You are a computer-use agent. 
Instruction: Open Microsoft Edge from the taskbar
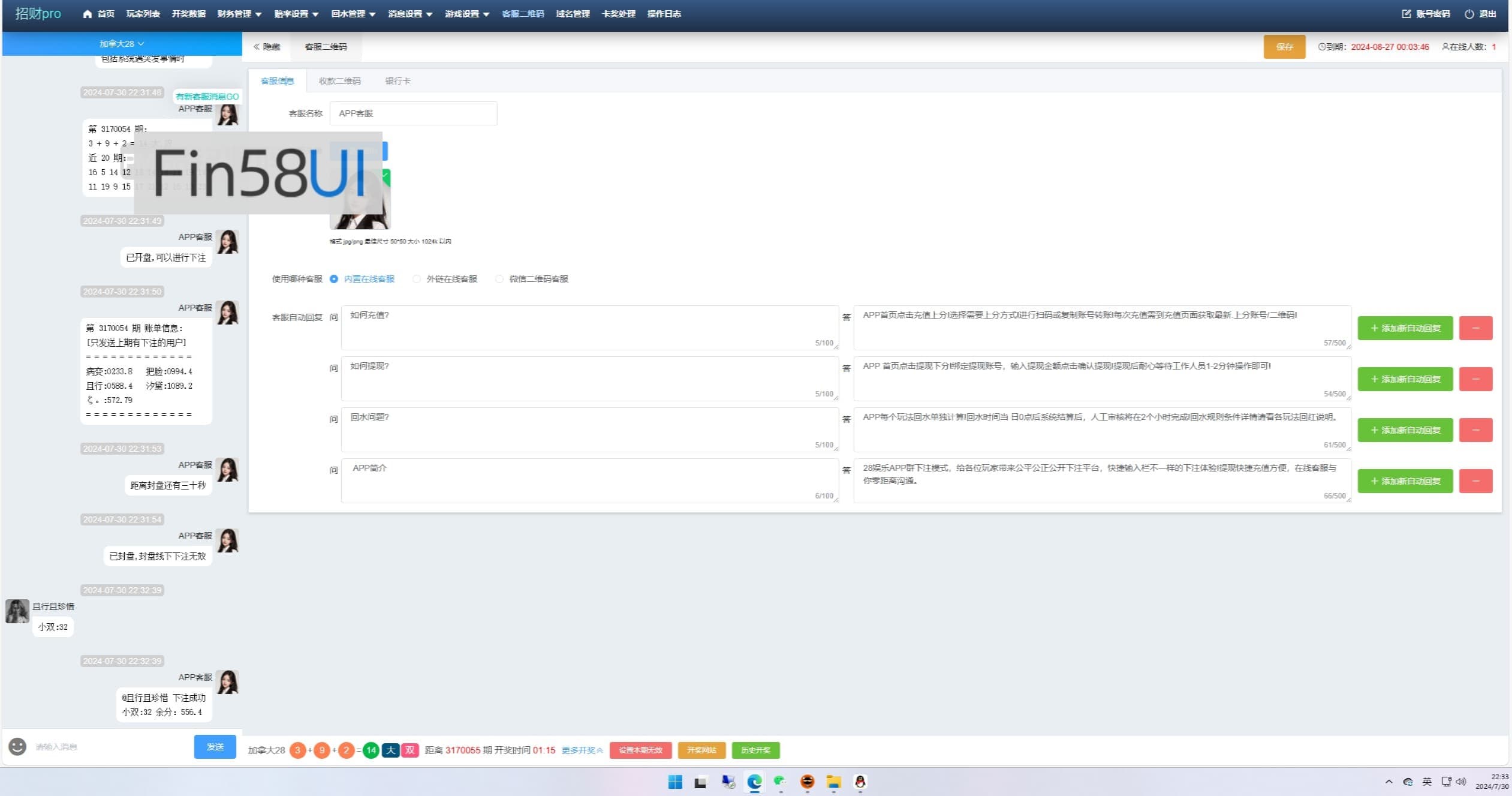[754, 782]
